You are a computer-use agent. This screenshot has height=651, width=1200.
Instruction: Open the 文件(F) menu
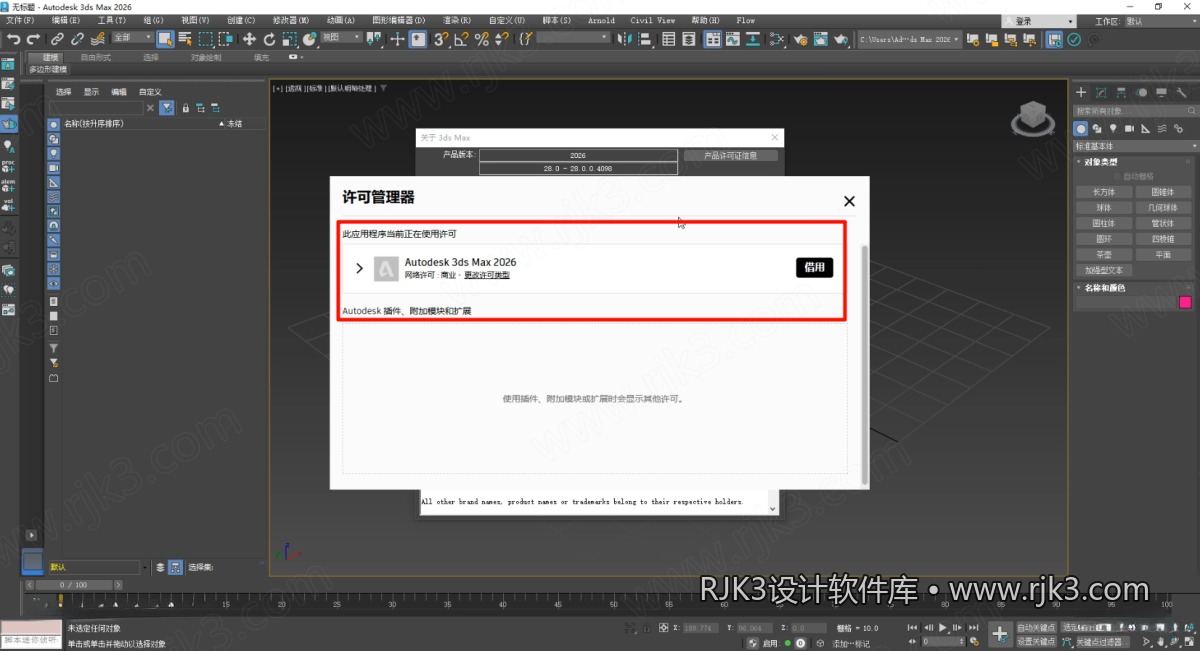(20, 20)
